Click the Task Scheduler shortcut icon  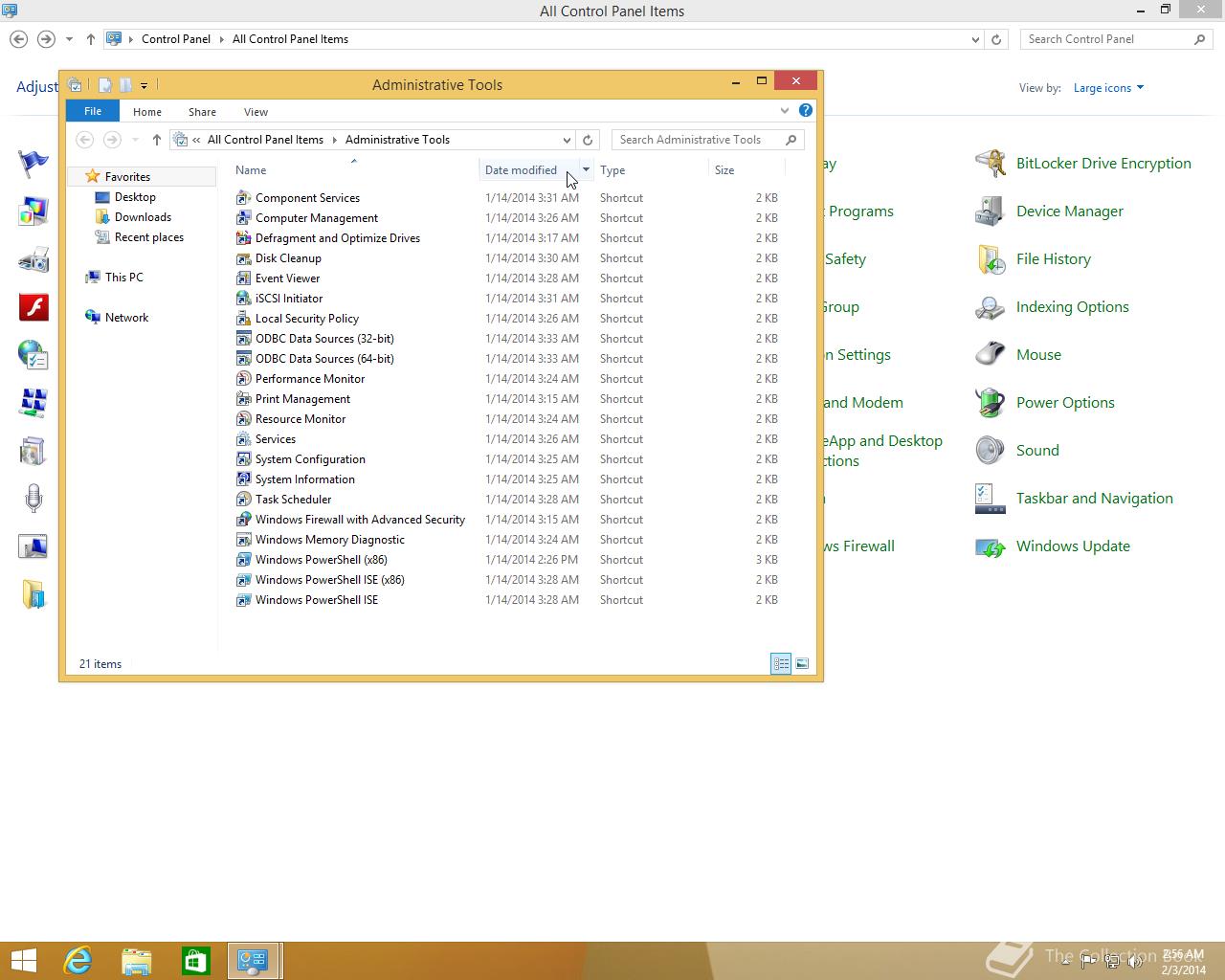[244, 500]
